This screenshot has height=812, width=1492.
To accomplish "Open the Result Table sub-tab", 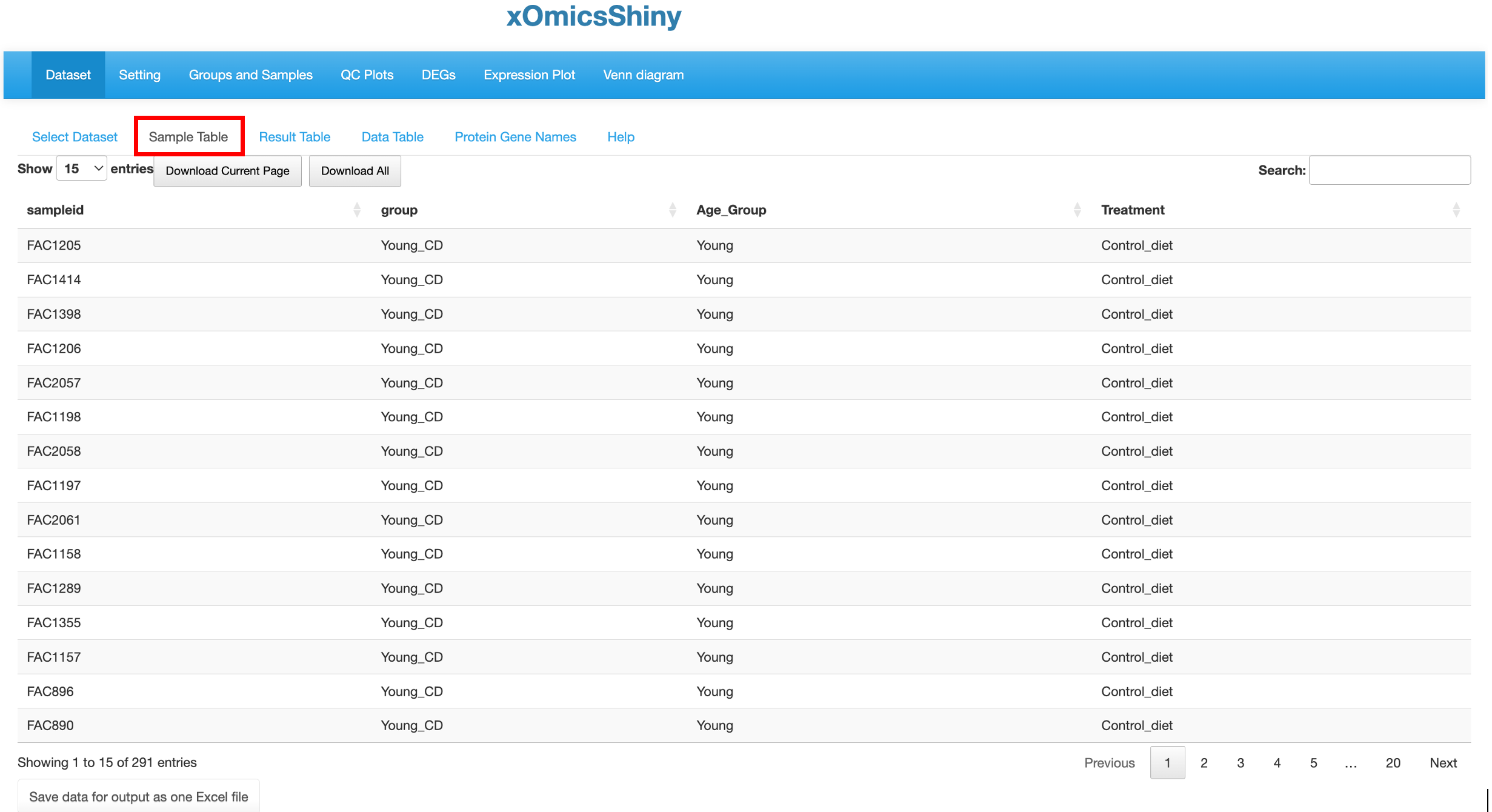I will coord(295,137).
